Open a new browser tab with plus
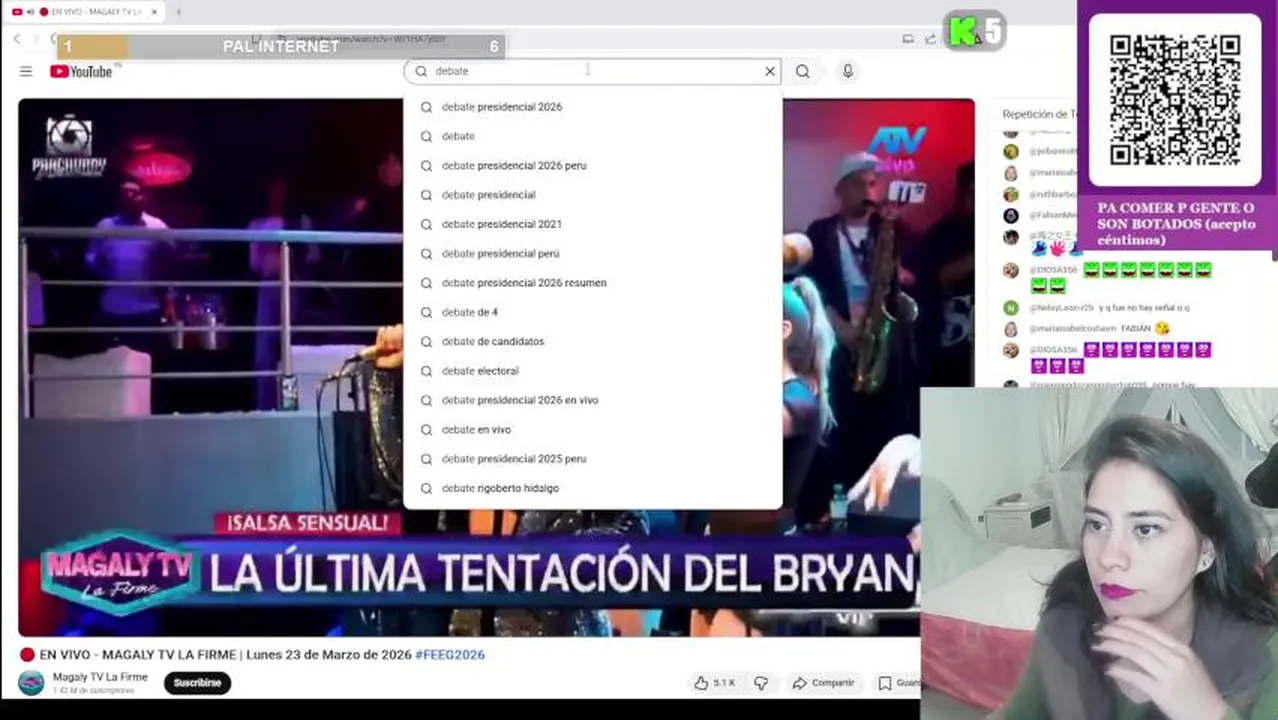1278x720 pixels. pyautogui.click(x=178, y=12)
